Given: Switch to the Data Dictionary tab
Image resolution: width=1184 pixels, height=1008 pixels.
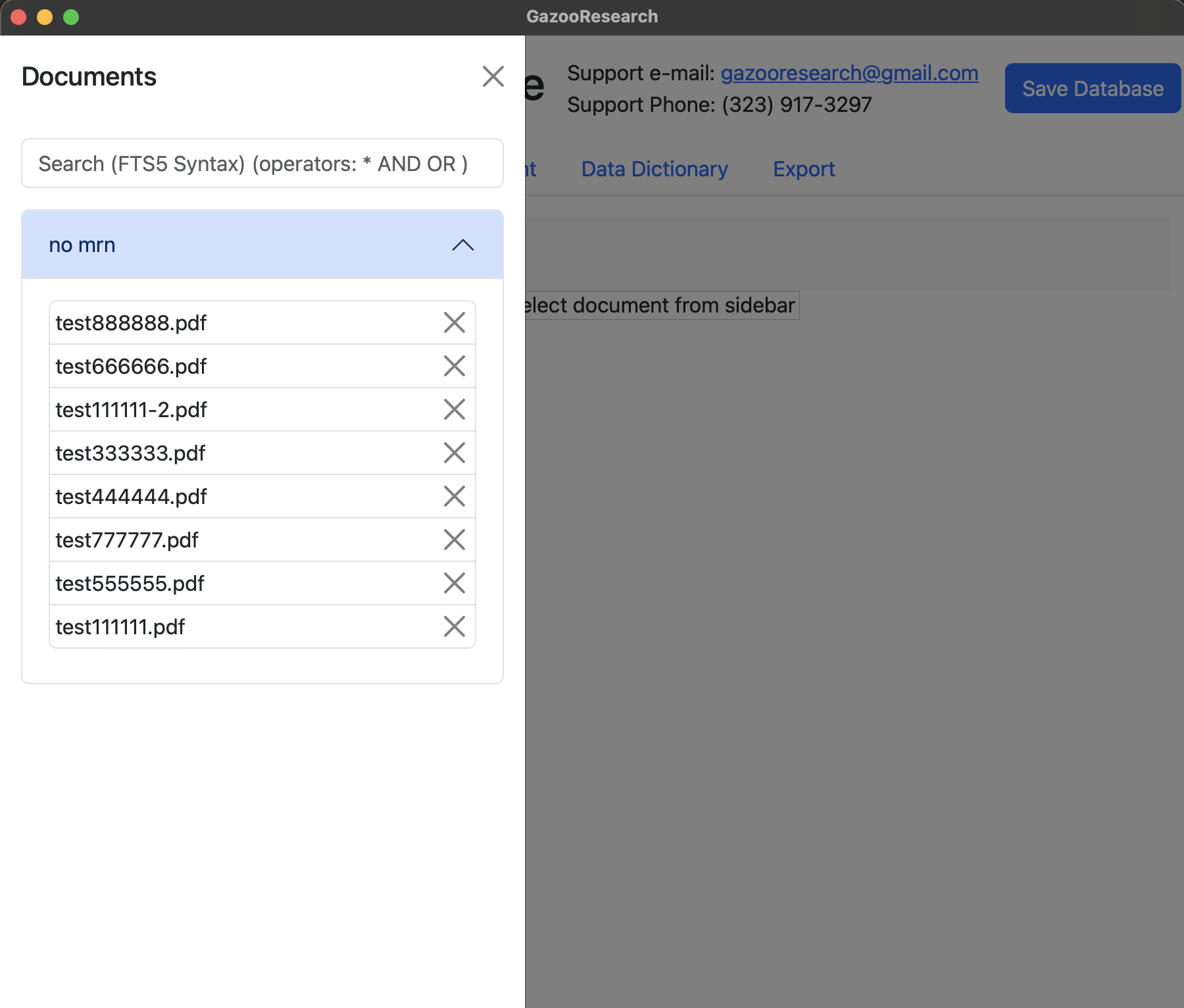Looking at the screenshot, I should 654,169.
